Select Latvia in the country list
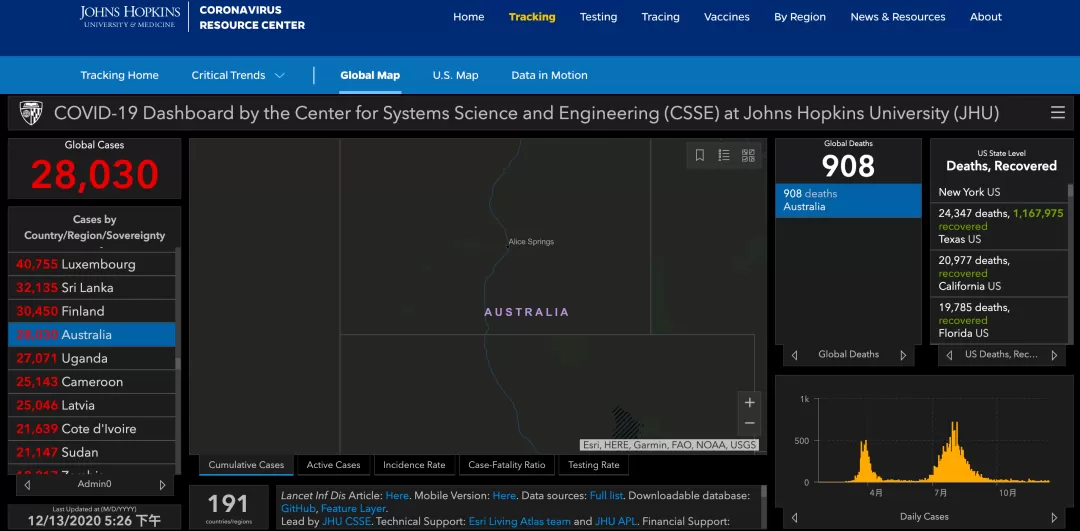Image resolution: width=1080 pixels, height=531 pixels. pyautogui.click(x=92, y=405)
